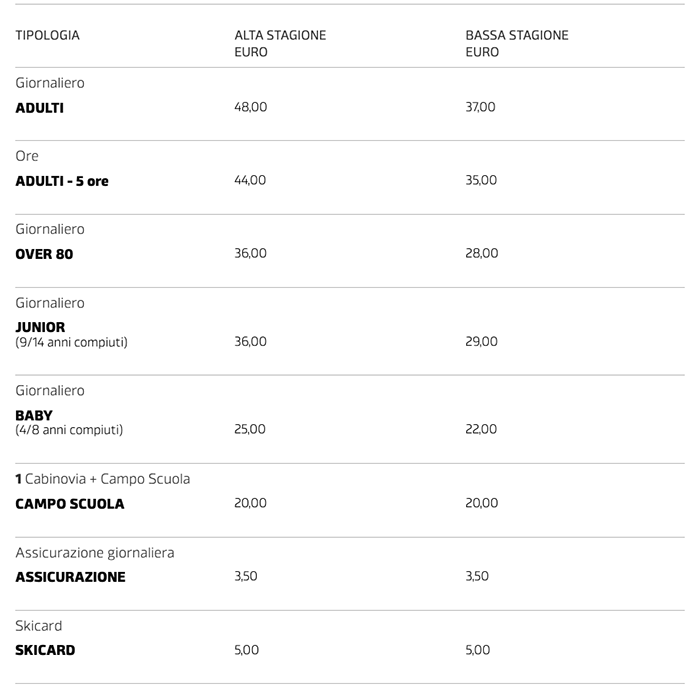Select the JUNIOR ticket label
Screen dimensions: 700x693
click(40, 327)
